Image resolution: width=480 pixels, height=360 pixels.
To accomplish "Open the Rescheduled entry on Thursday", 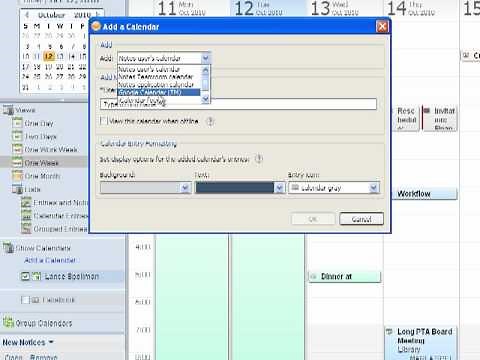I will tap(406, 118).
